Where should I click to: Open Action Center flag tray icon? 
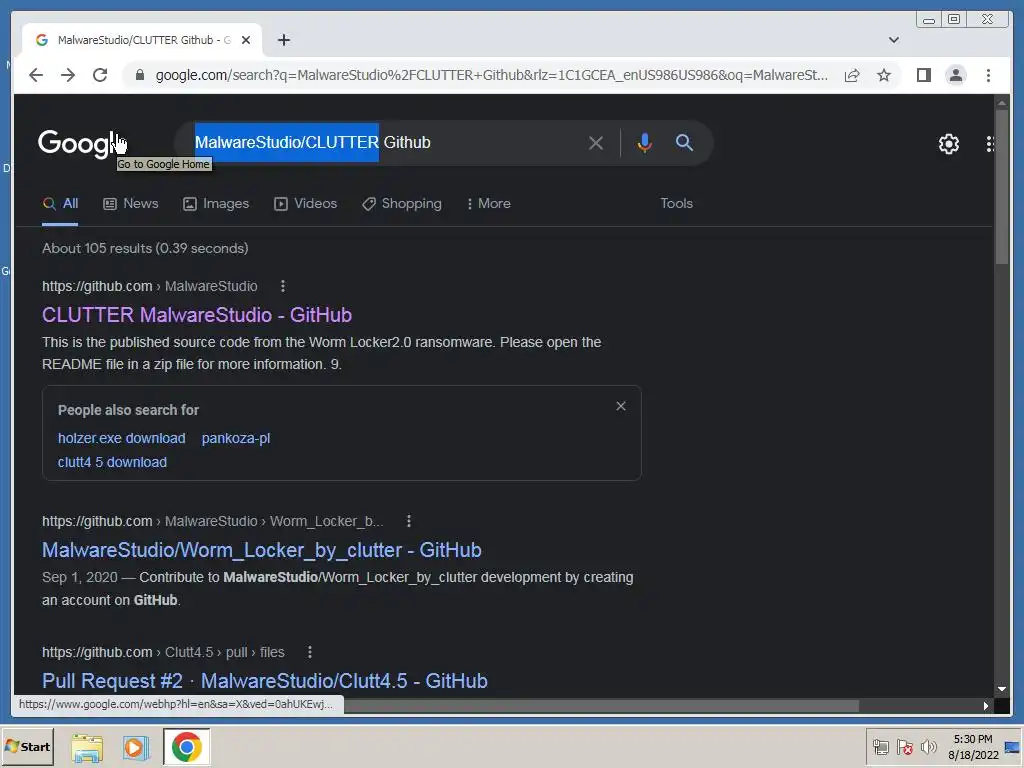tap(904, 747)
